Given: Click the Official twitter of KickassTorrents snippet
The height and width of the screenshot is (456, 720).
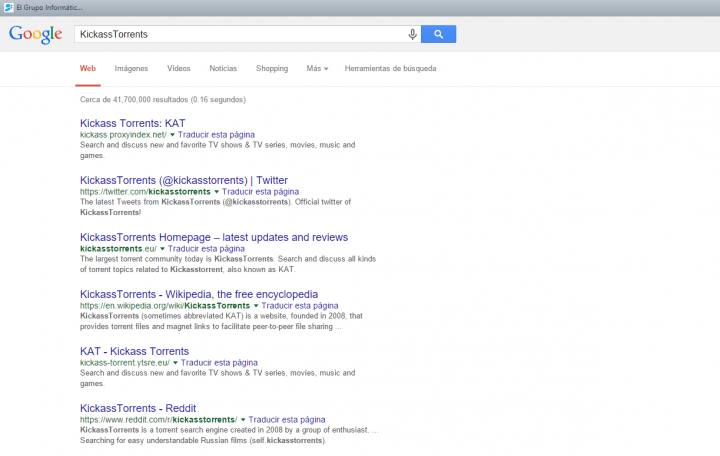Looking at the screenshot, I should (x=215, y=207).
